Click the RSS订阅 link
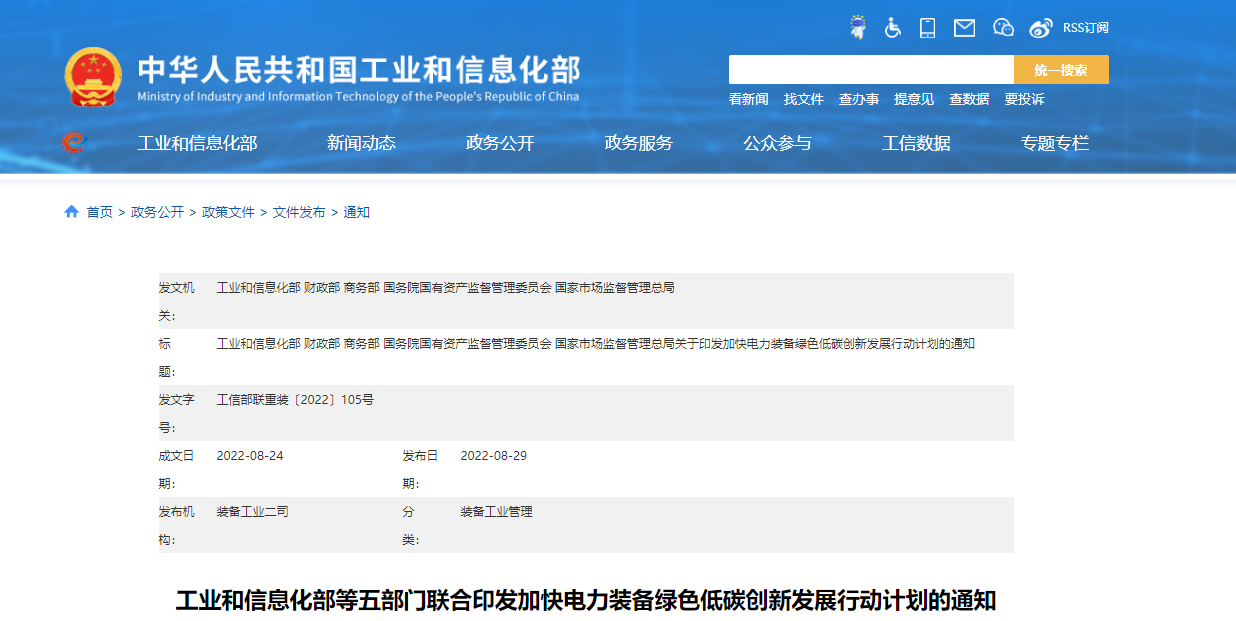Viewport: 1236px width, 621px height. coord(1085,28)
